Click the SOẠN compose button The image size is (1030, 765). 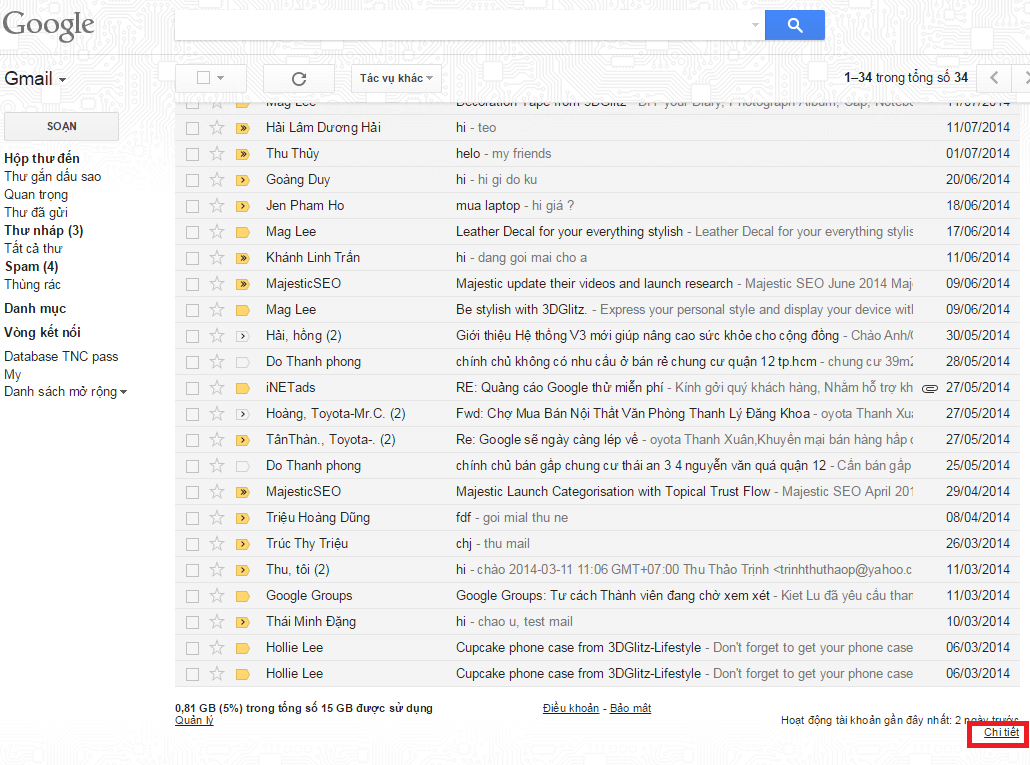(x=61, y=126)
